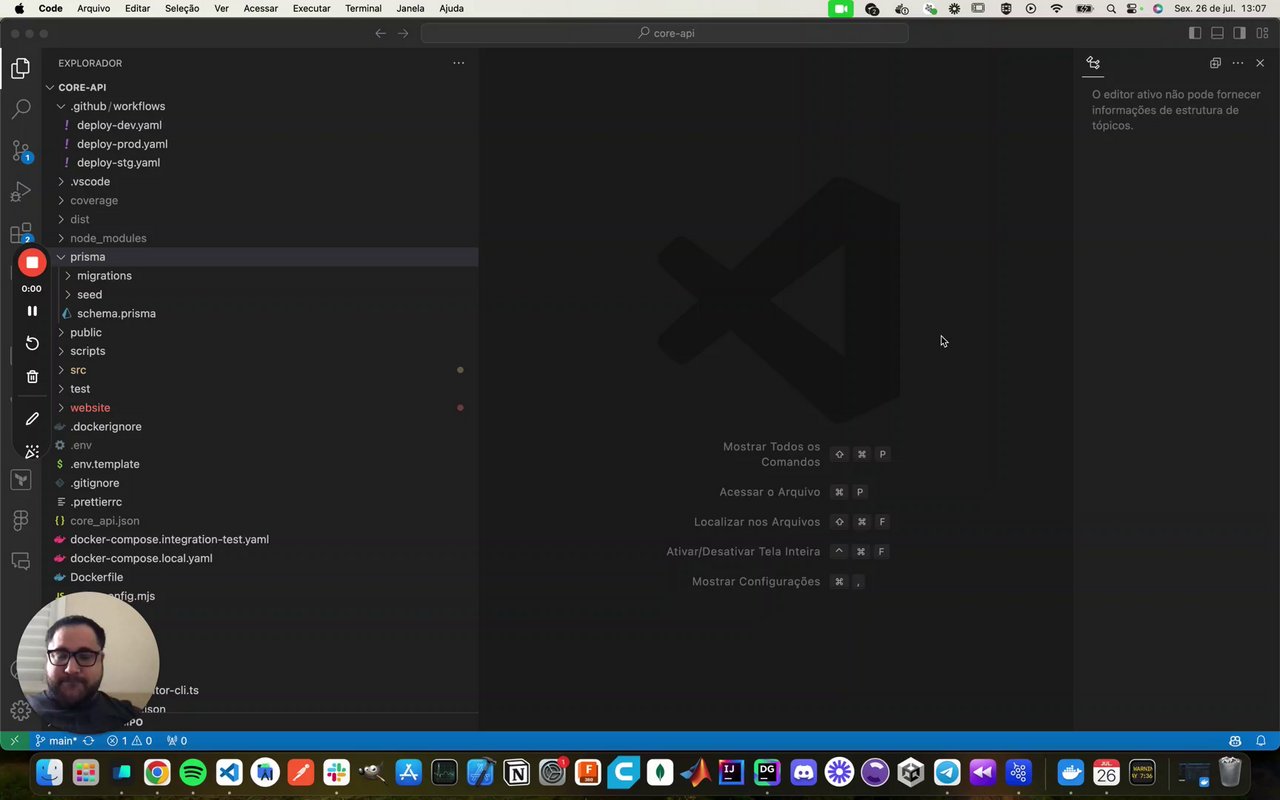This screenshot has width=1280, height=800.
Task: Open the .env.template file
Action: 260,464
